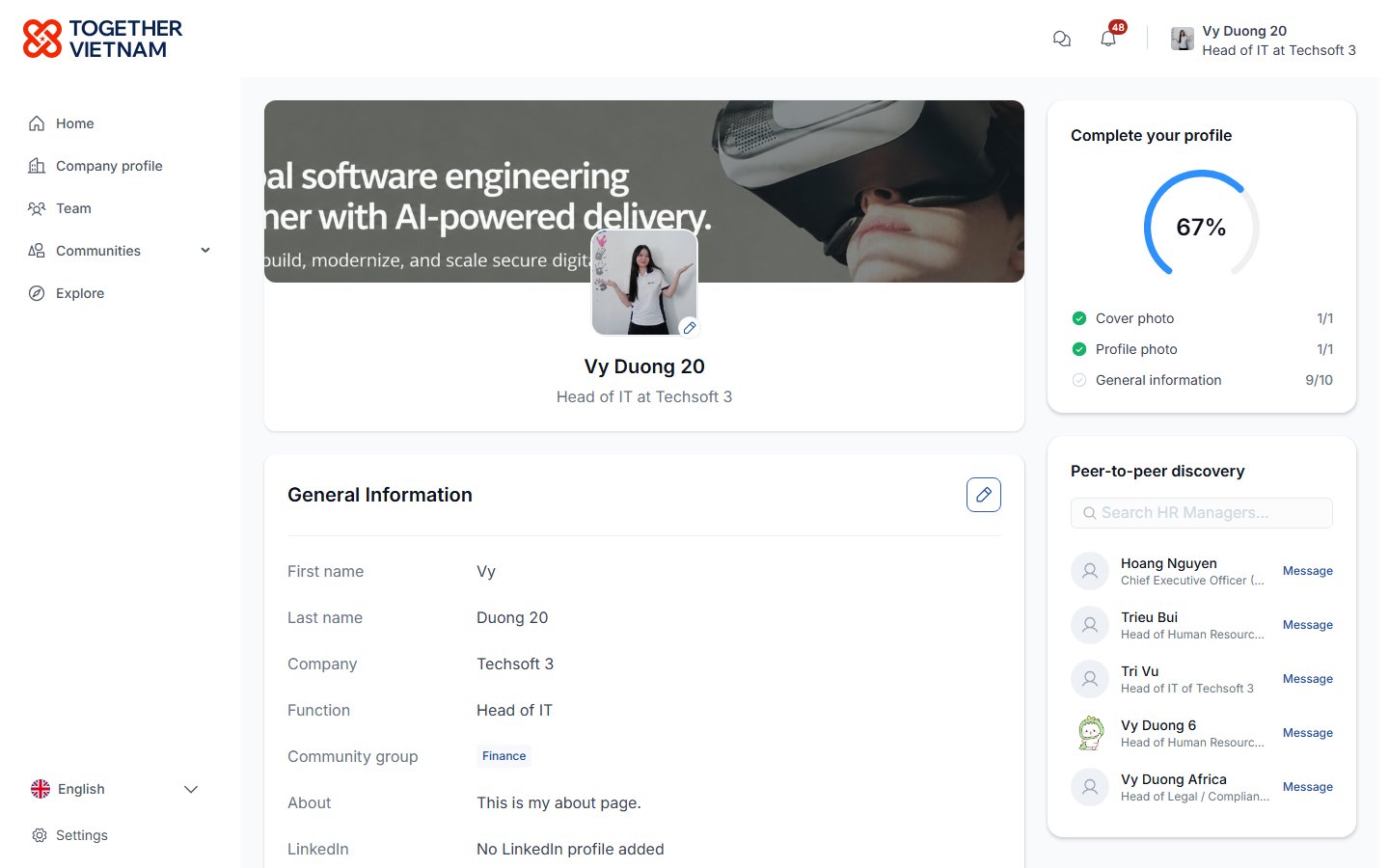The height and width of the screenshot is (868, 1389).
Task: Click the Together Vietnam logo
Action: 102,39
